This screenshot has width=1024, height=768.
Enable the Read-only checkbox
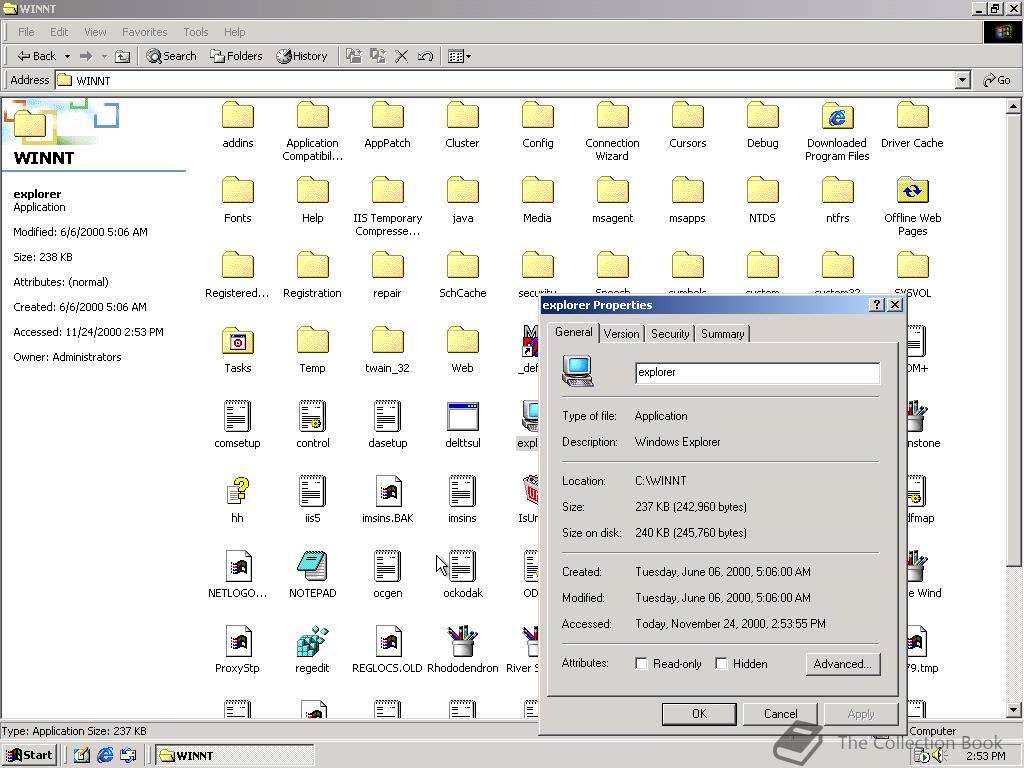pos(641,664)
